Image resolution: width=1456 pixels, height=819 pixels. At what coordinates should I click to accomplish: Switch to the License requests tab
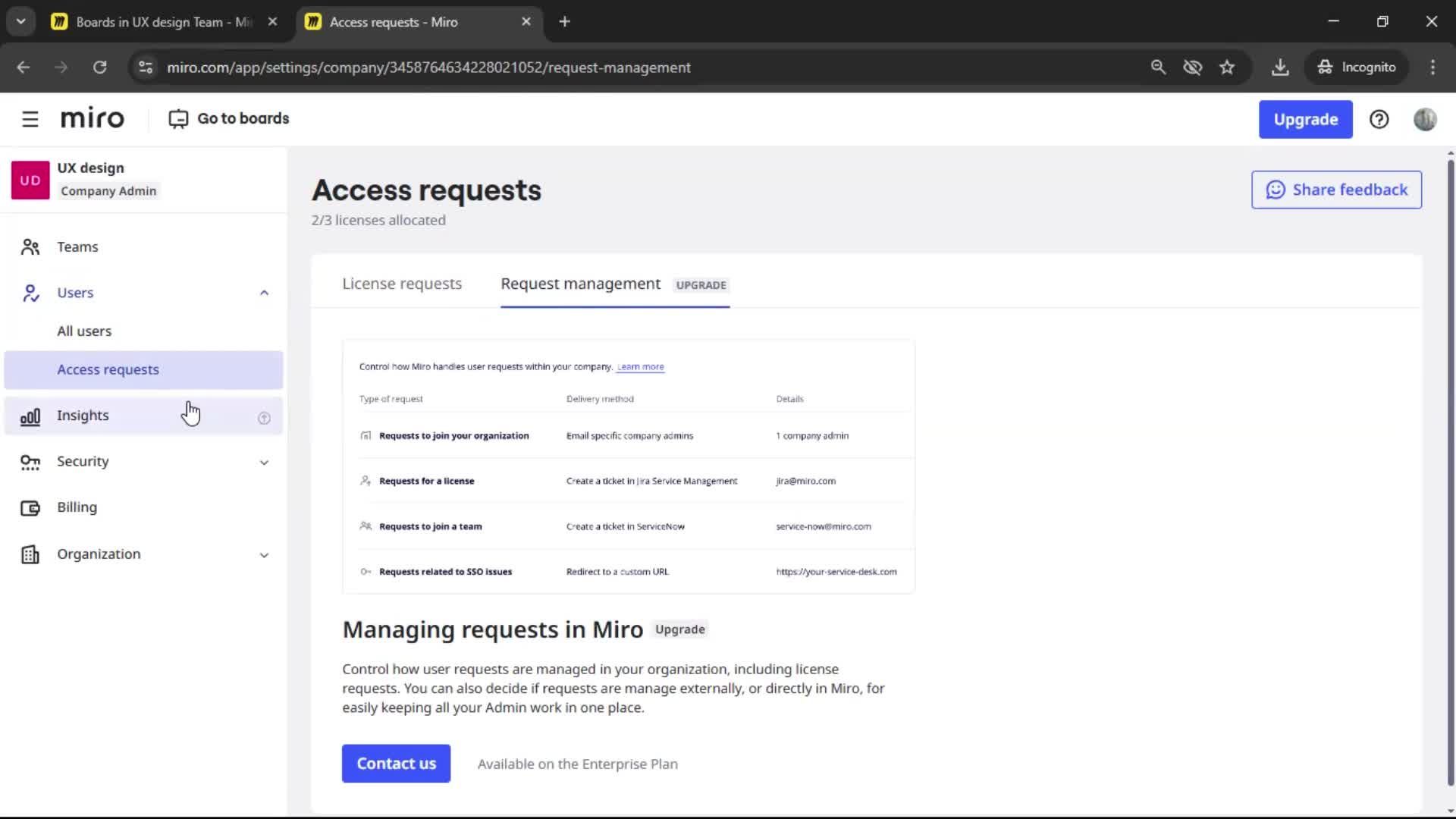(x=402, y=284)
